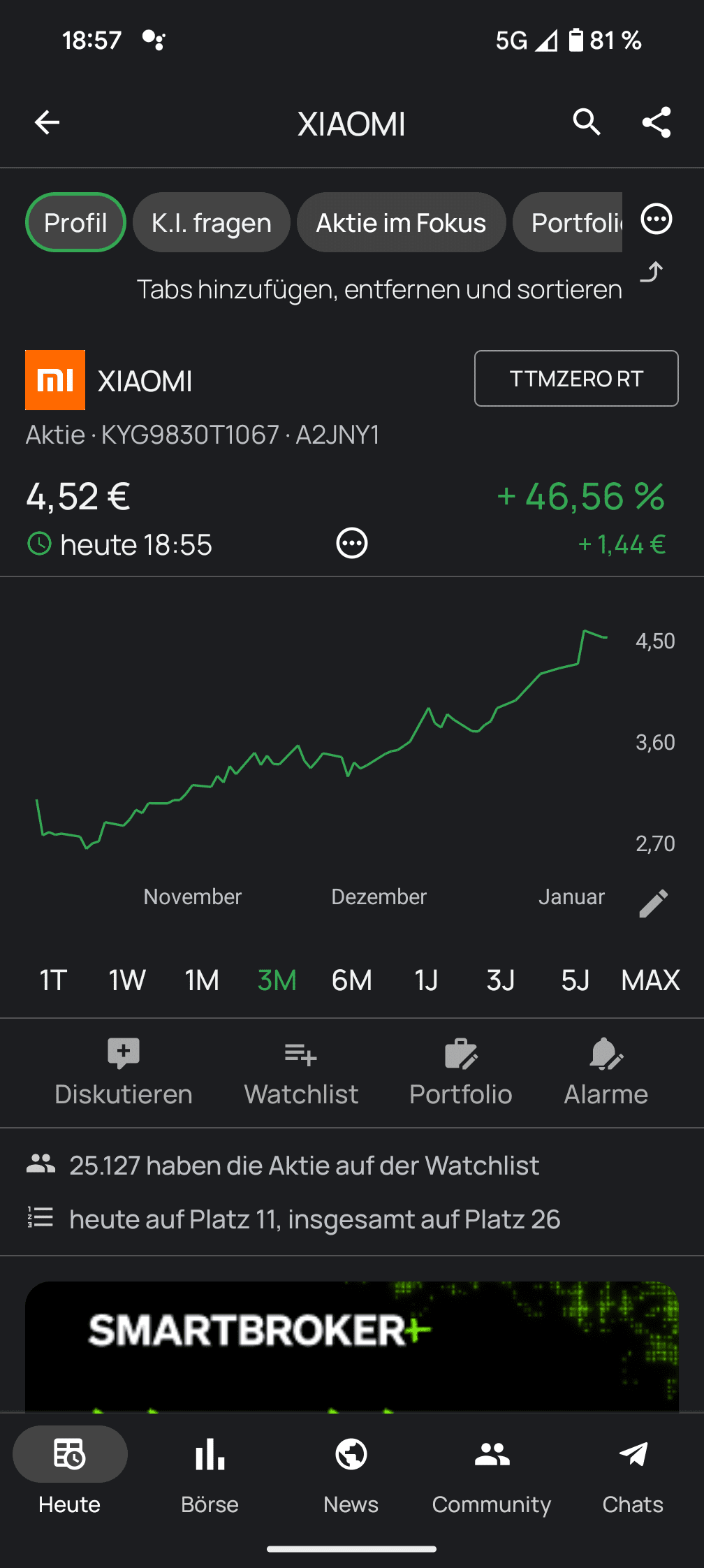Expand watchlist ranking info row
The image size is (704, 1568).
tap(352, 1219)
